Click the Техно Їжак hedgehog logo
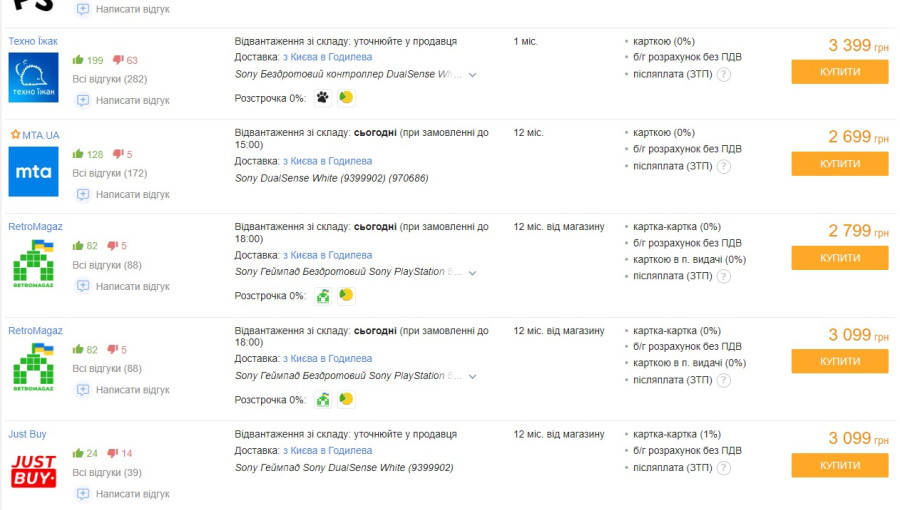This screenshot has height=510, width=900. pyautogui.click(x=33, y=77)
